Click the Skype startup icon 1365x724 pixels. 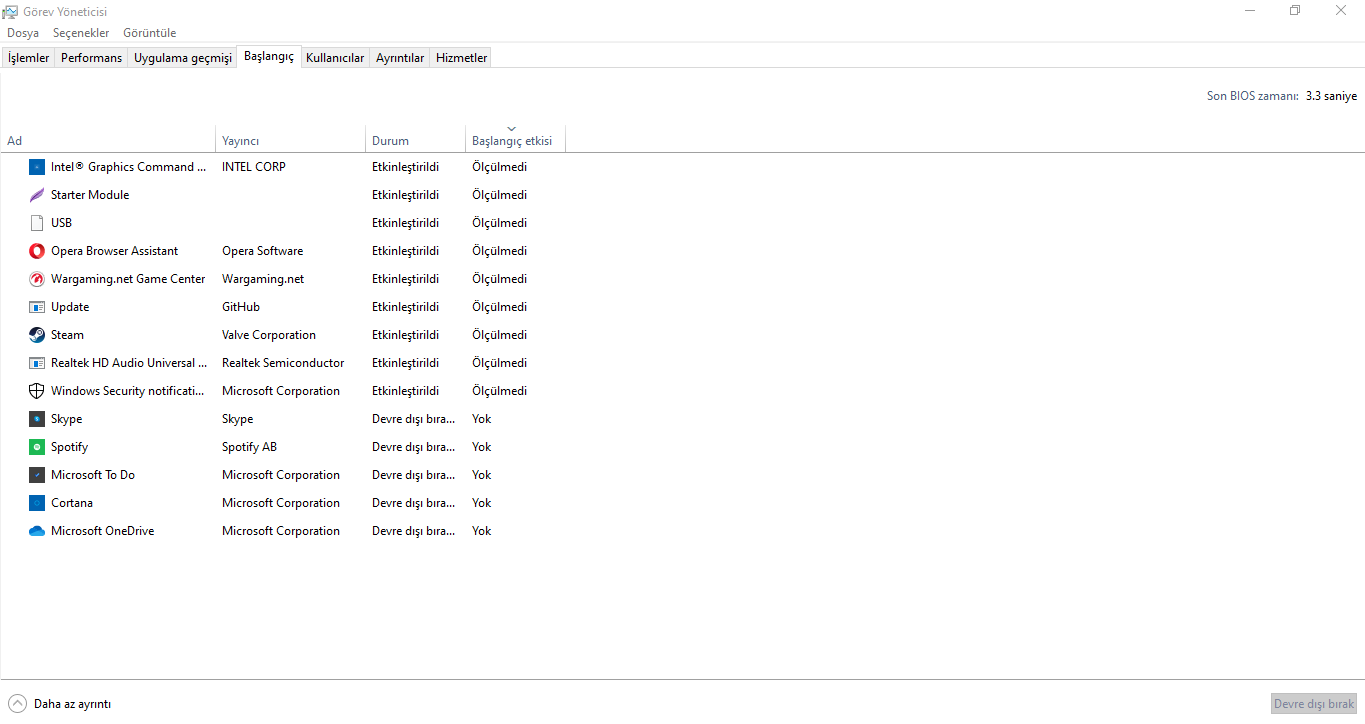click(x=37, y=419)
